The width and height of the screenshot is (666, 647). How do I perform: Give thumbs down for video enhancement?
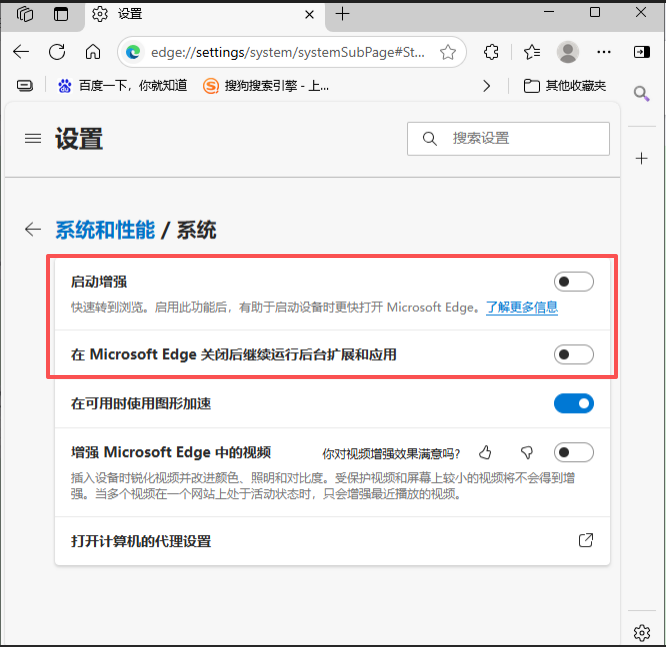tap(527, 453)
